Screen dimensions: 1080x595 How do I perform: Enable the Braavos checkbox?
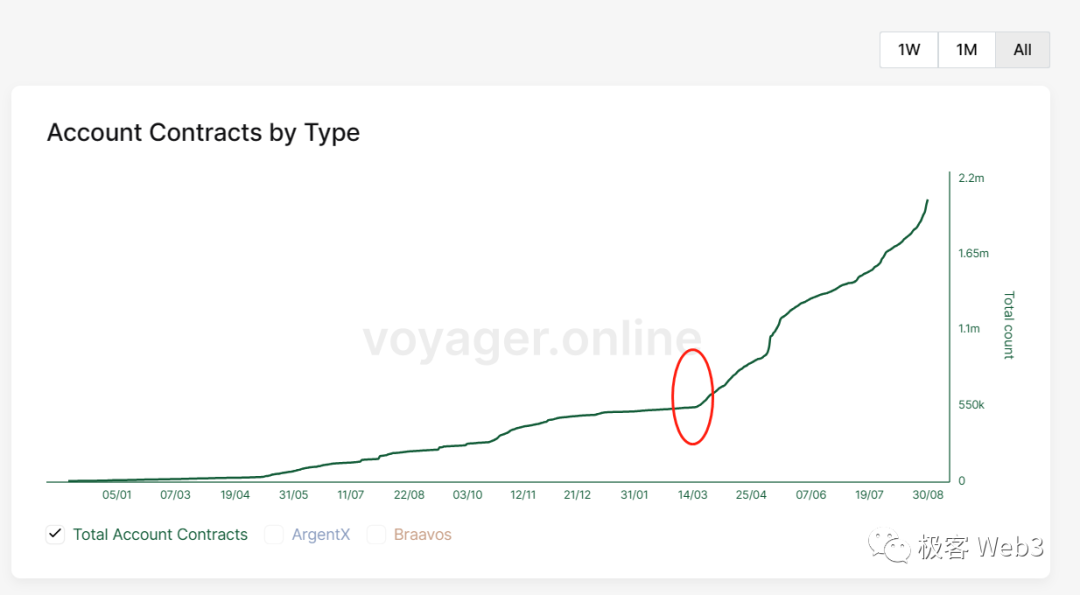coord(376,534)
